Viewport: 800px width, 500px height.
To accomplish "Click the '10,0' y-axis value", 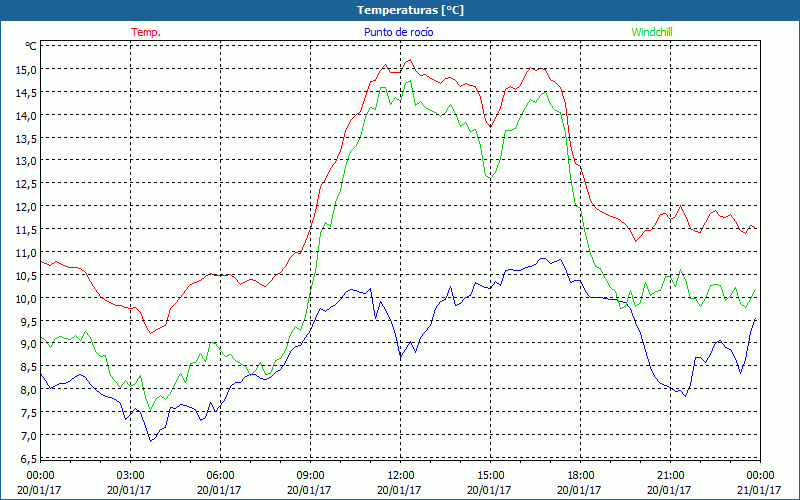I will point(26,298).
